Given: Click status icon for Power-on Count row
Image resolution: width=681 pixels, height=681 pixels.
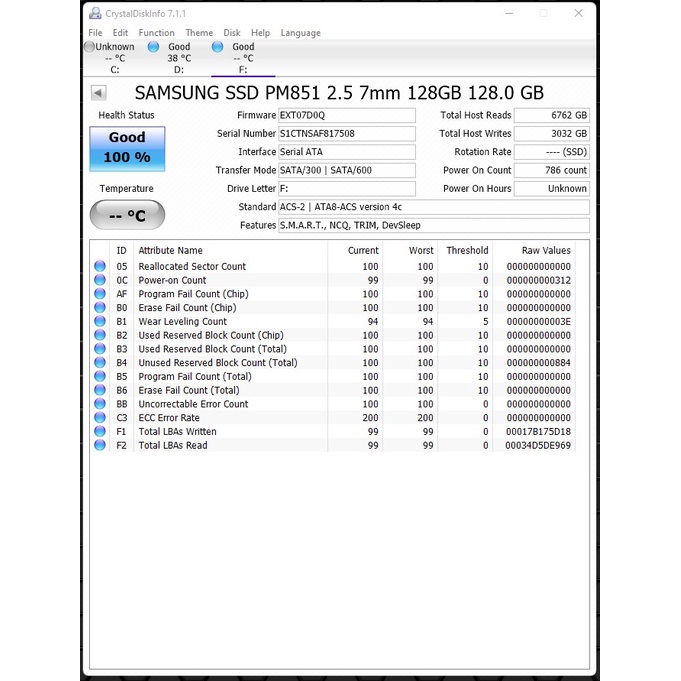Looking at the screenshot, I should (100, 280).
